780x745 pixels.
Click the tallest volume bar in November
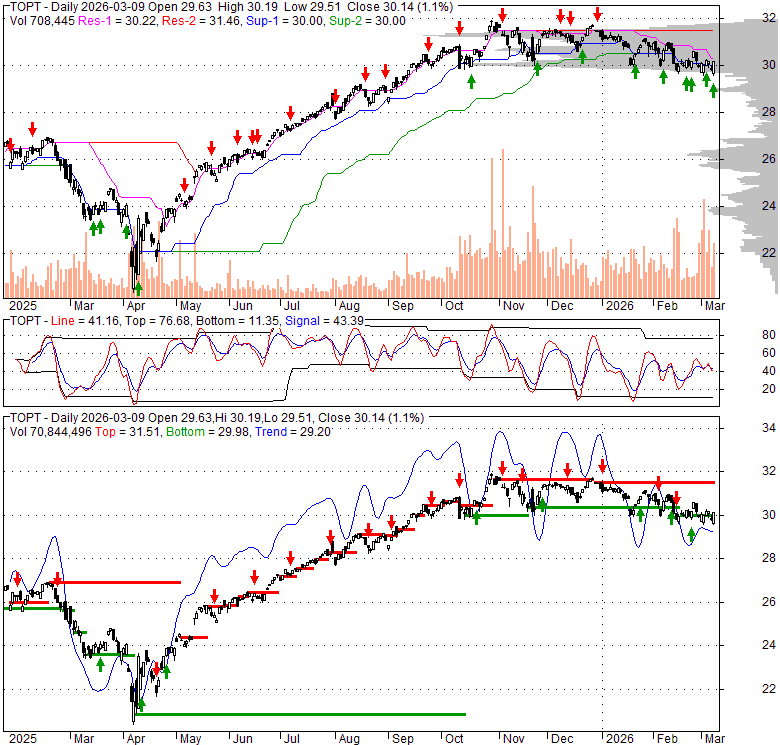coord(503,223)
